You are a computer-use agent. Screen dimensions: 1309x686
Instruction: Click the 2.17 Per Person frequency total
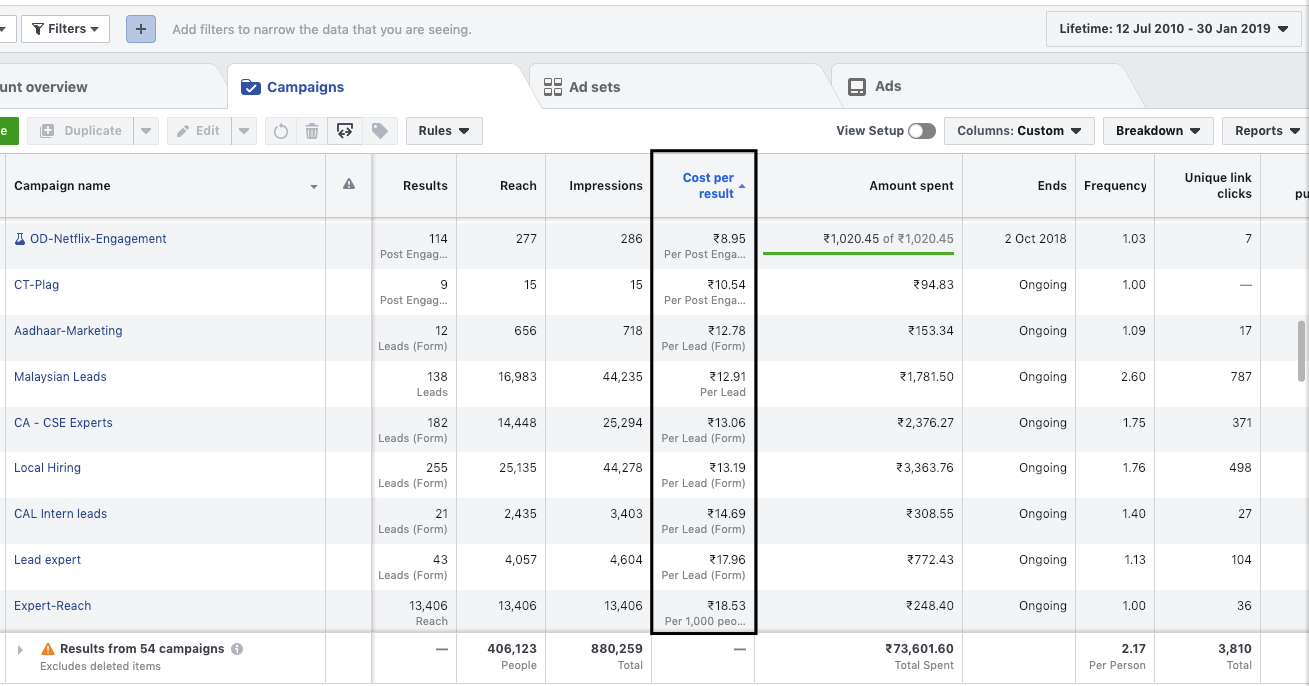click(x=1134, y=649)
